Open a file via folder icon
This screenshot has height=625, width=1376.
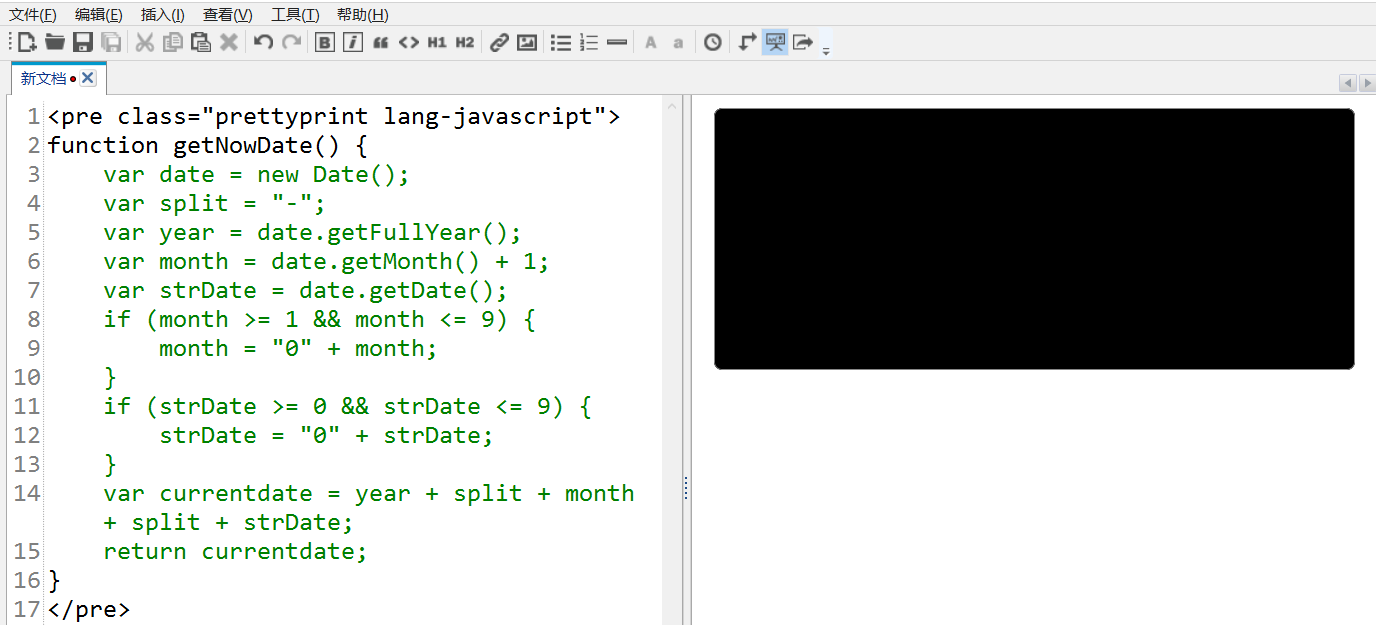tap(55, 42)
